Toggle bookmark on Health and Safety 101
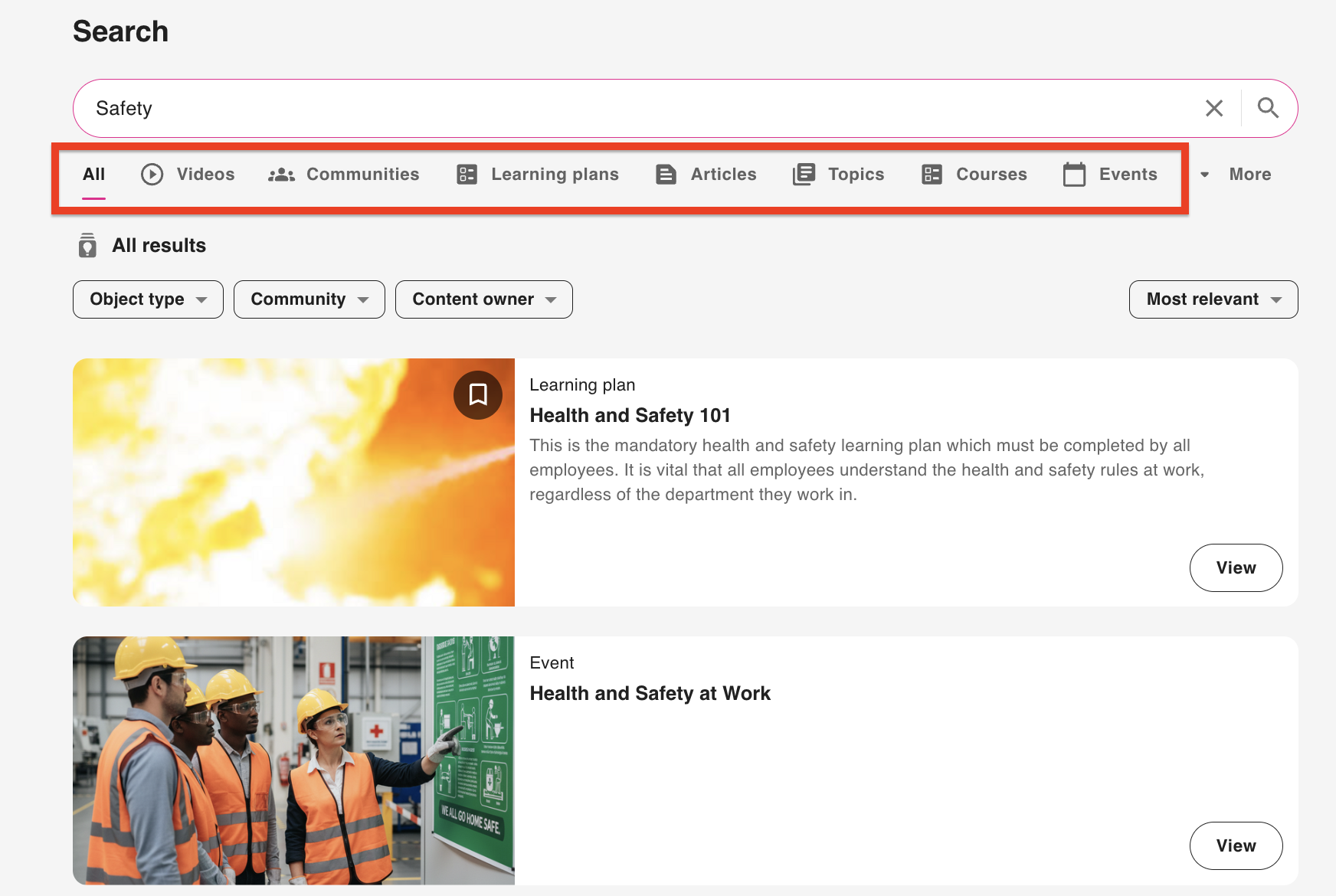 click(478, 395)
